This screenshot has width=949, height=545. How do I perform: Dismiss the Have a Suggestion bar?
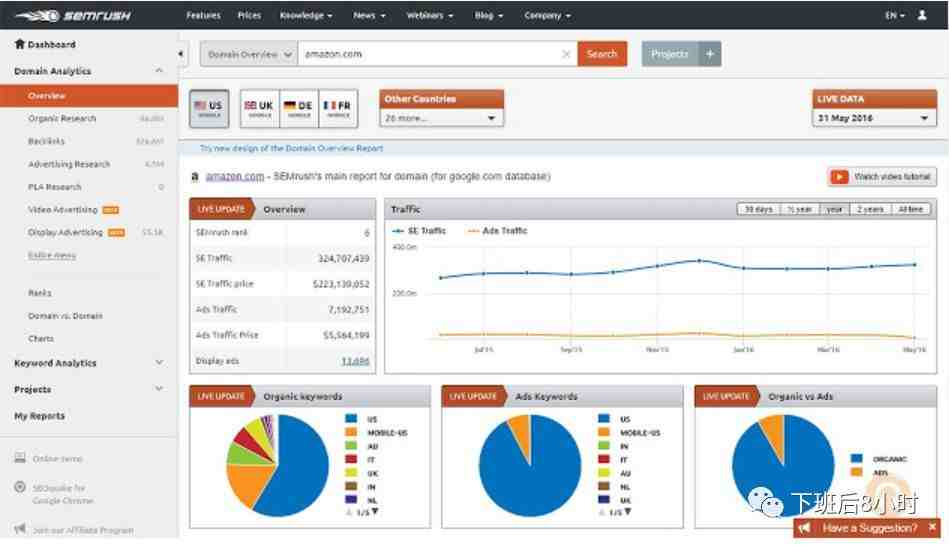point(932,527)
